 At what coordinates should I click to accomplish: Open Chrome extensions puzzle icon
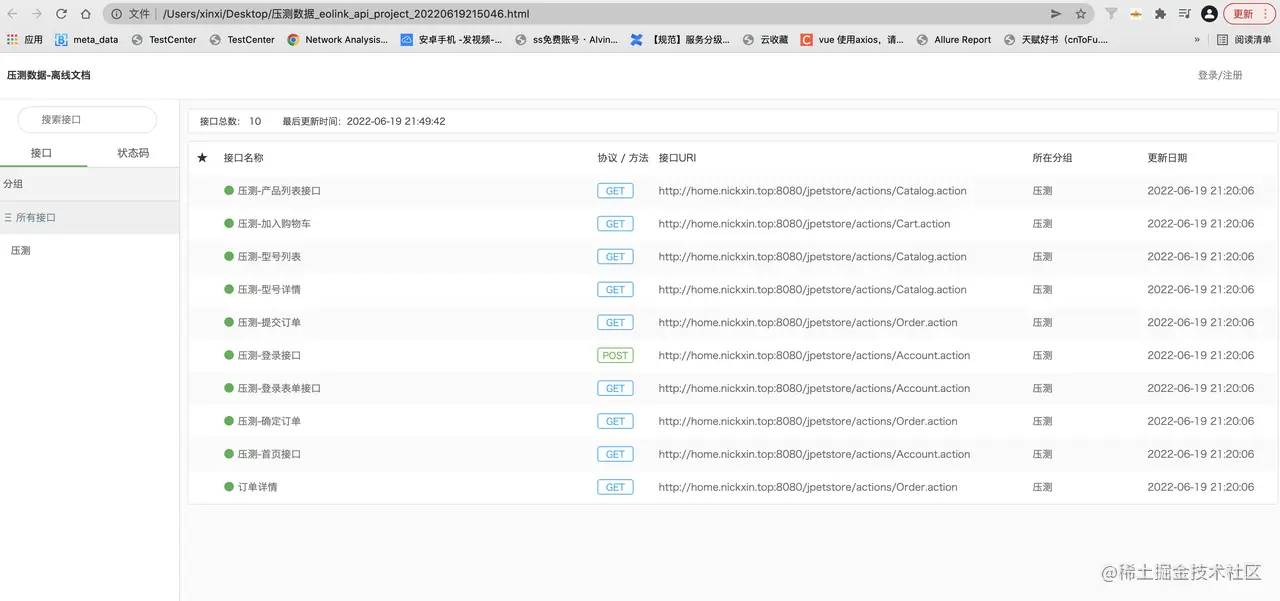(1160, 14)
